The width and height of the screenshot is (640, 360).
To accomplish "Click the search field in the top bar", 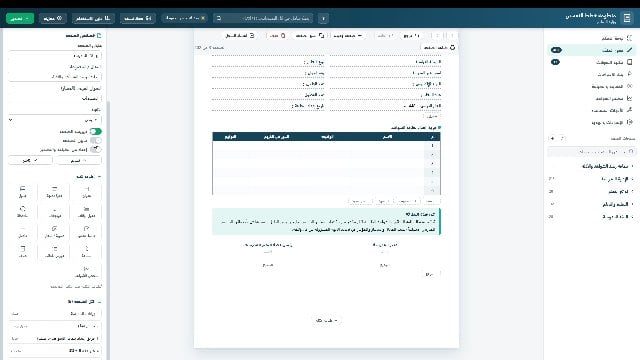I will click(x=263, y=18).
